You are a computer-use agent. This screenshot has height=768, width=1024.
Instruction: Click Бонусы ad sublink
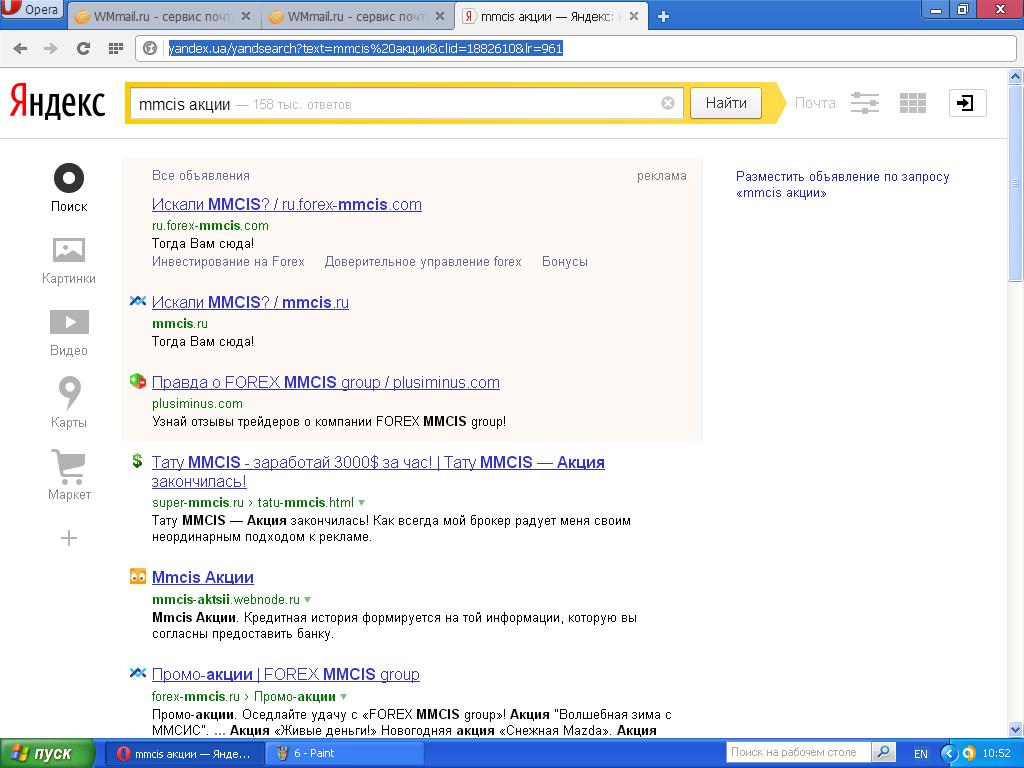point(564,261)
